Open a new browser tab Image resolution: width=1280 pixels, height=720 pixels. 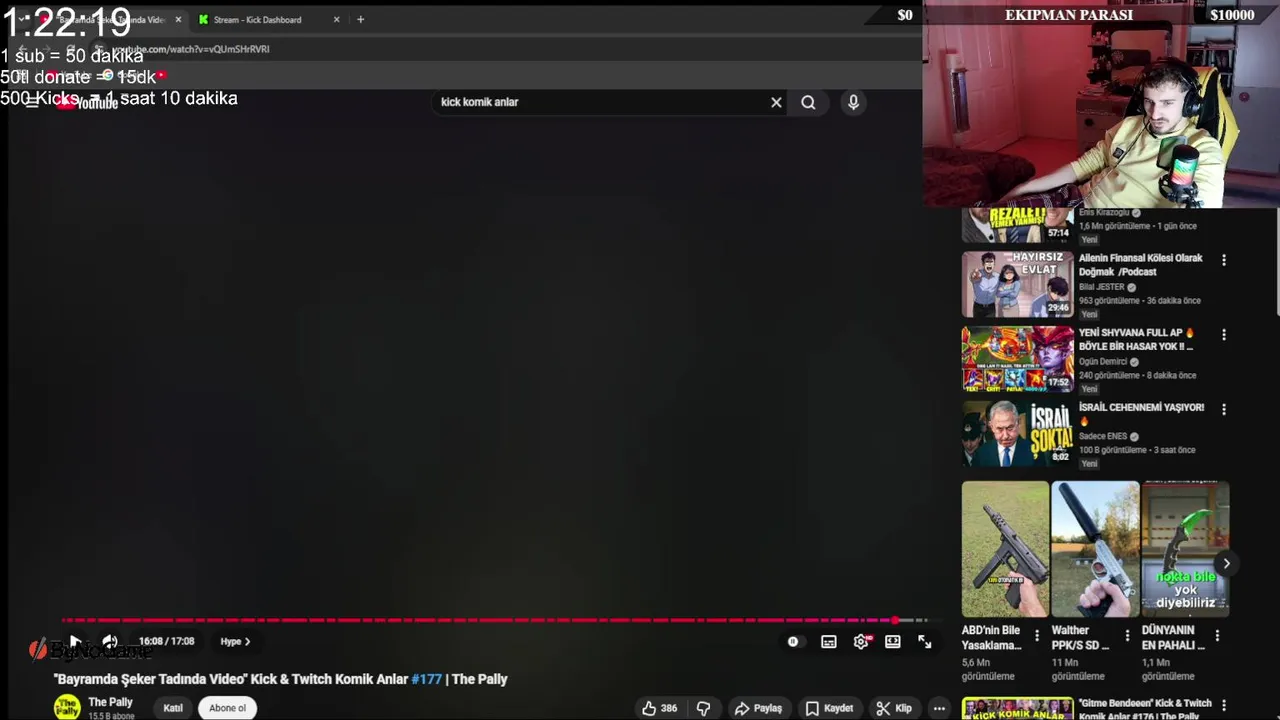pyautogui.click(x=360, y=19)
